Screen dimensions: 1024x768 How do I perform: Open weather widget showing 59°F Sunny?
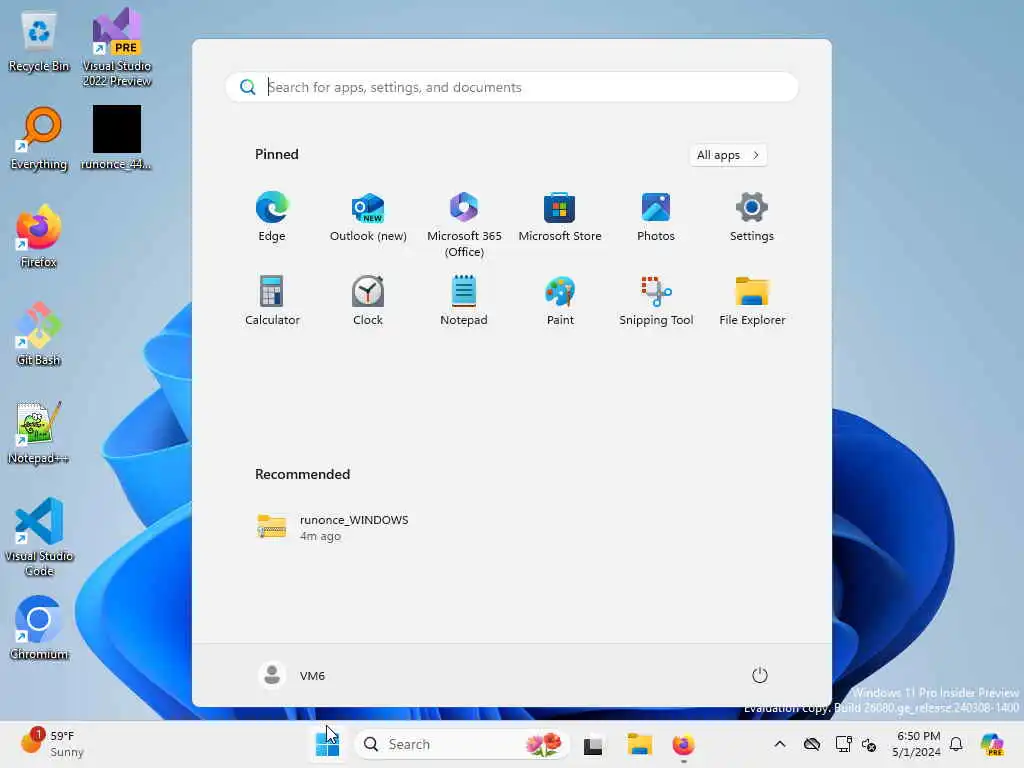(x=52, y=744)
